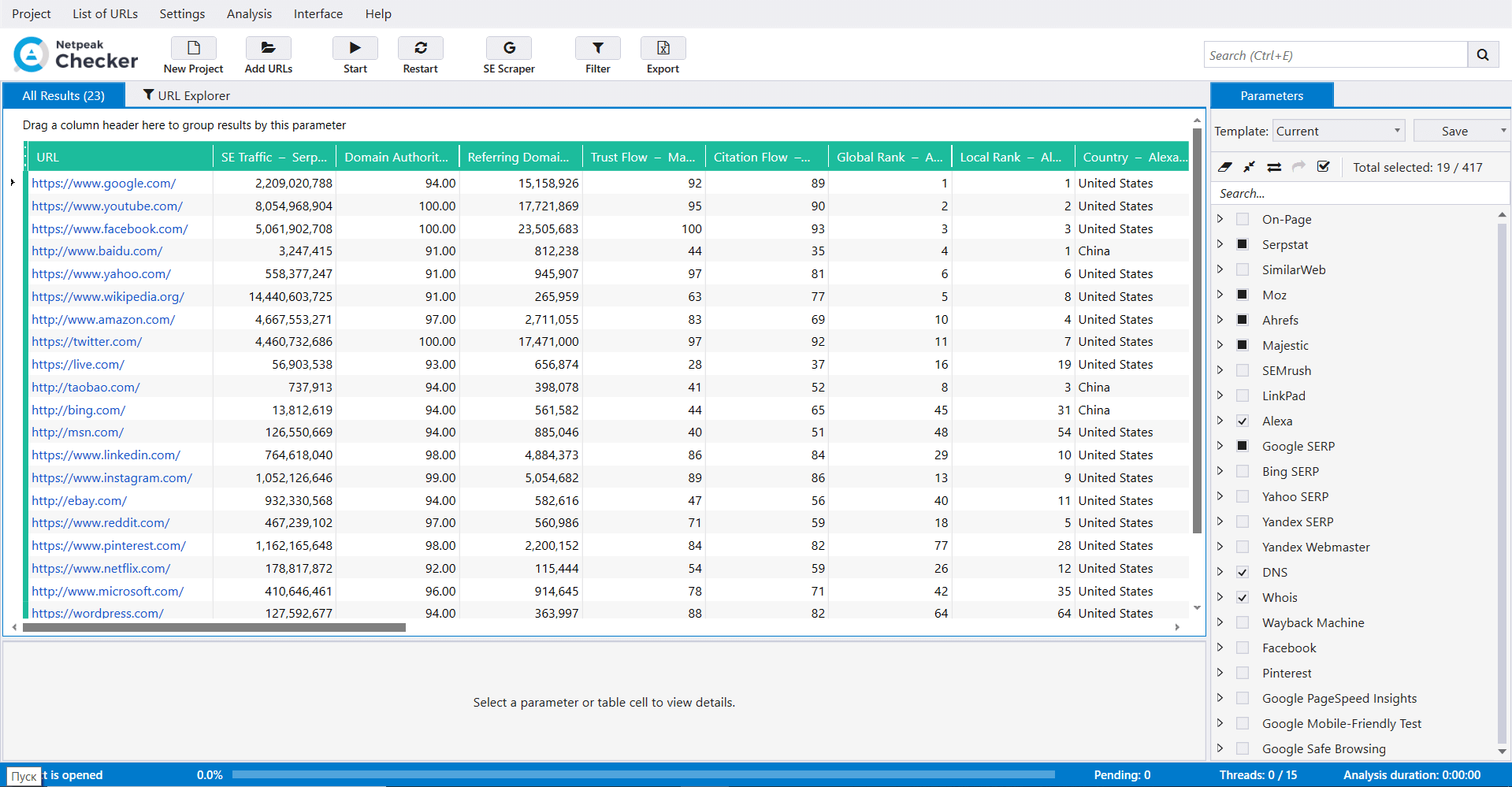
Task: Open the Settings menu
Action: (182, 13)
